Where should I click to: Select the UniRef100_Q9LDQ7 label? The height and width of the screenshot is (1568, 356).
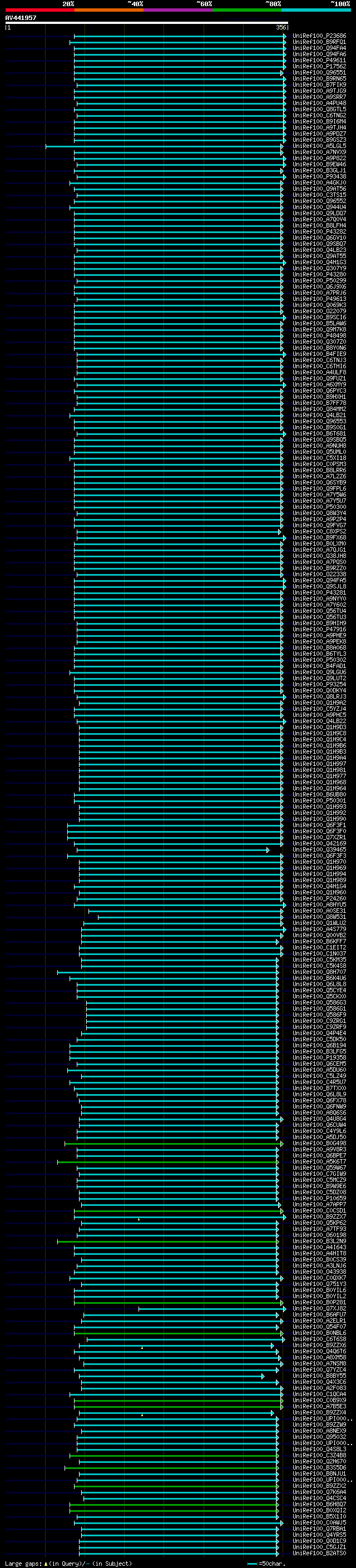coord(319,213)
